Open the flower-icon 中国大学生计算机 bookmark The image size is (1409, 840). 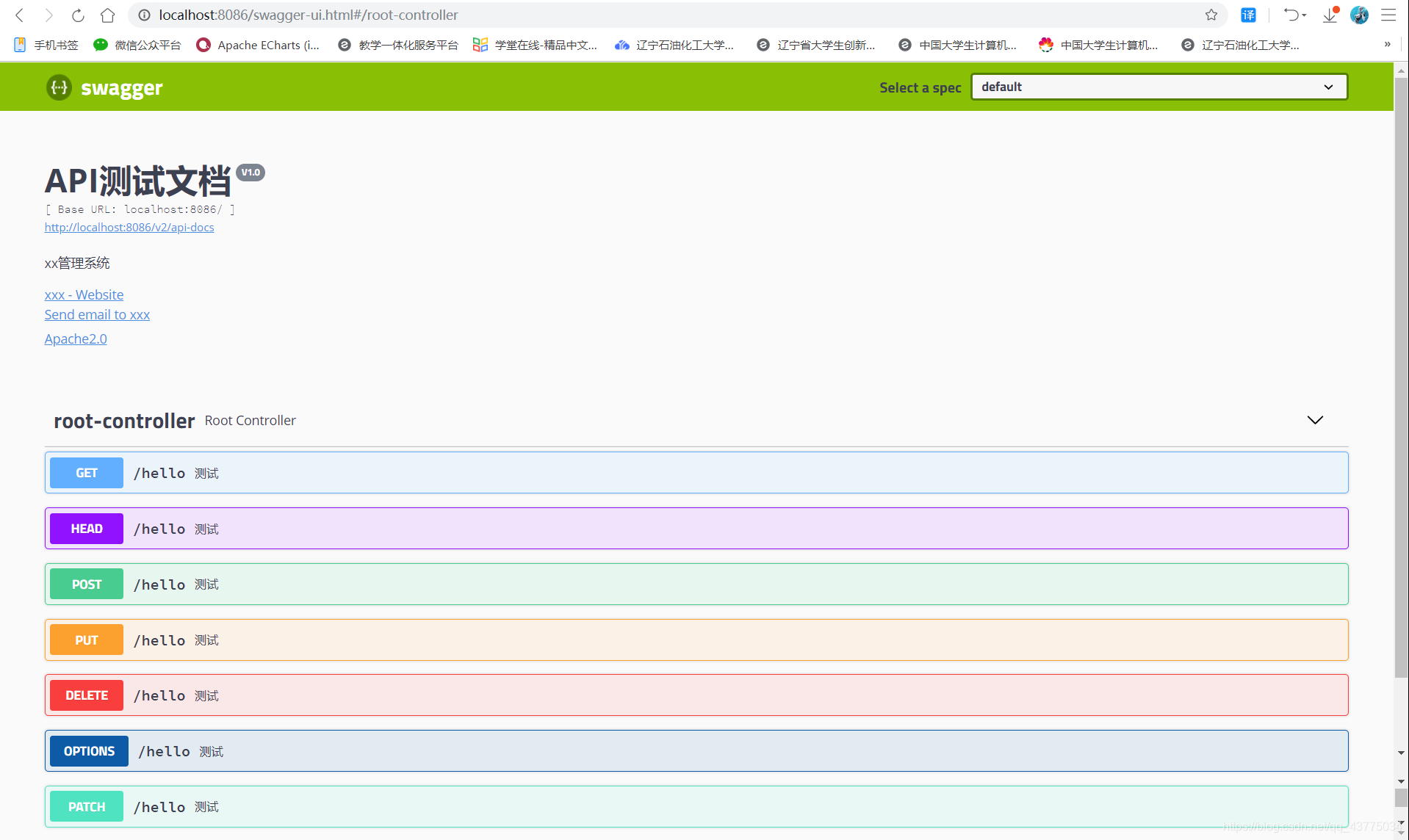tap(1099, 45)
